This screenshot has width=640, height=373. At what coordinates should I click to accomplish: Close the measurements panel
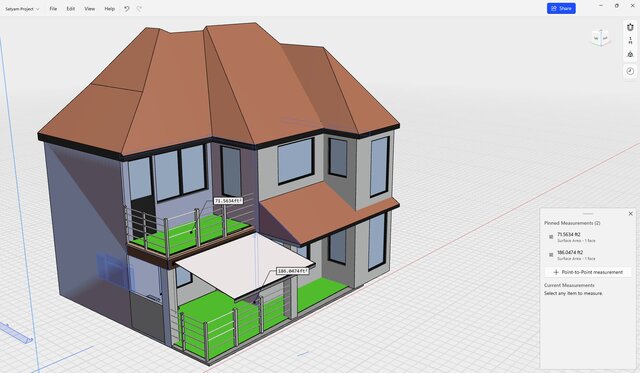click(x=630, y=213)
